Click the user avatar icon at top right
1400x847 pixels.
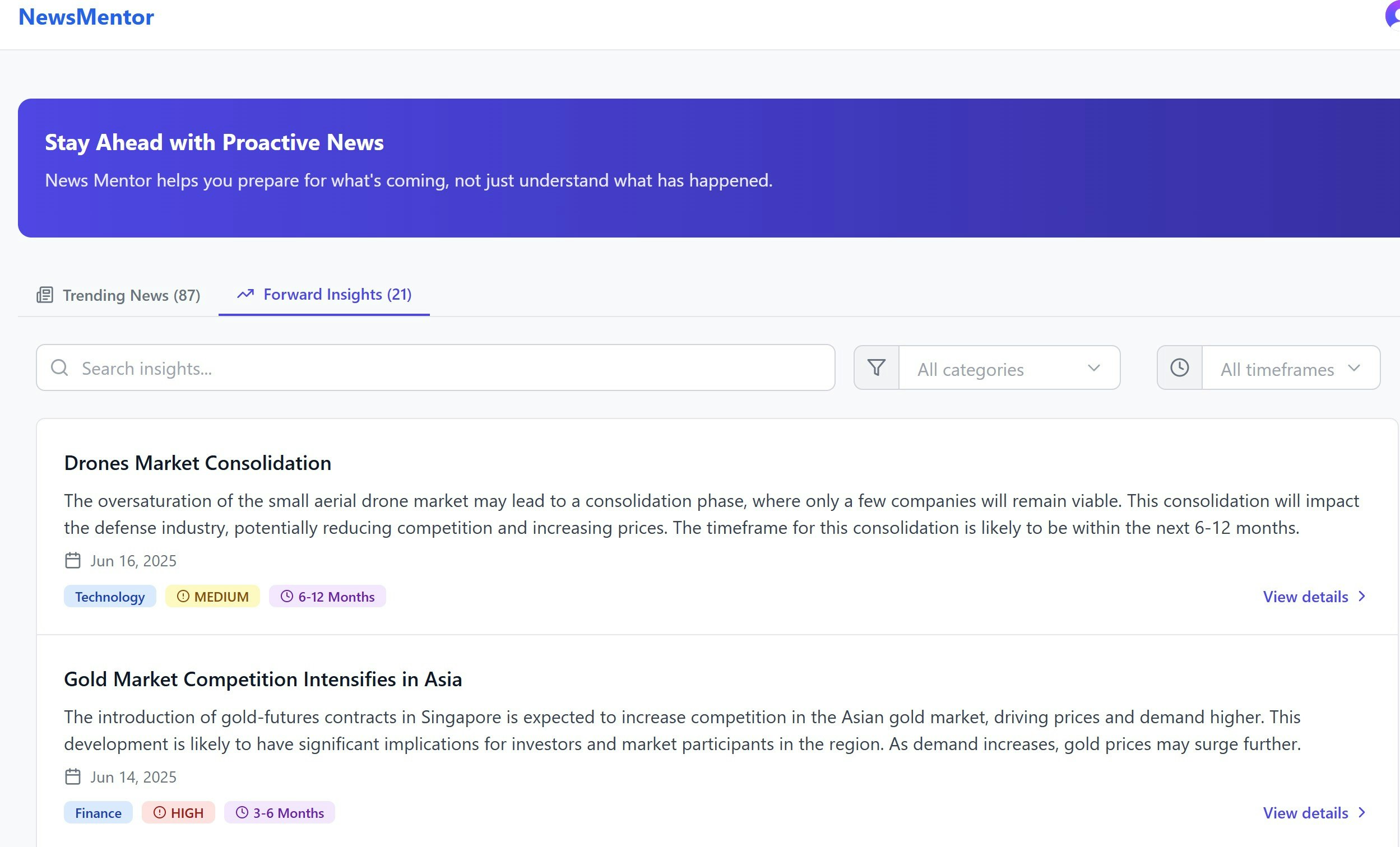(1392, 16)
